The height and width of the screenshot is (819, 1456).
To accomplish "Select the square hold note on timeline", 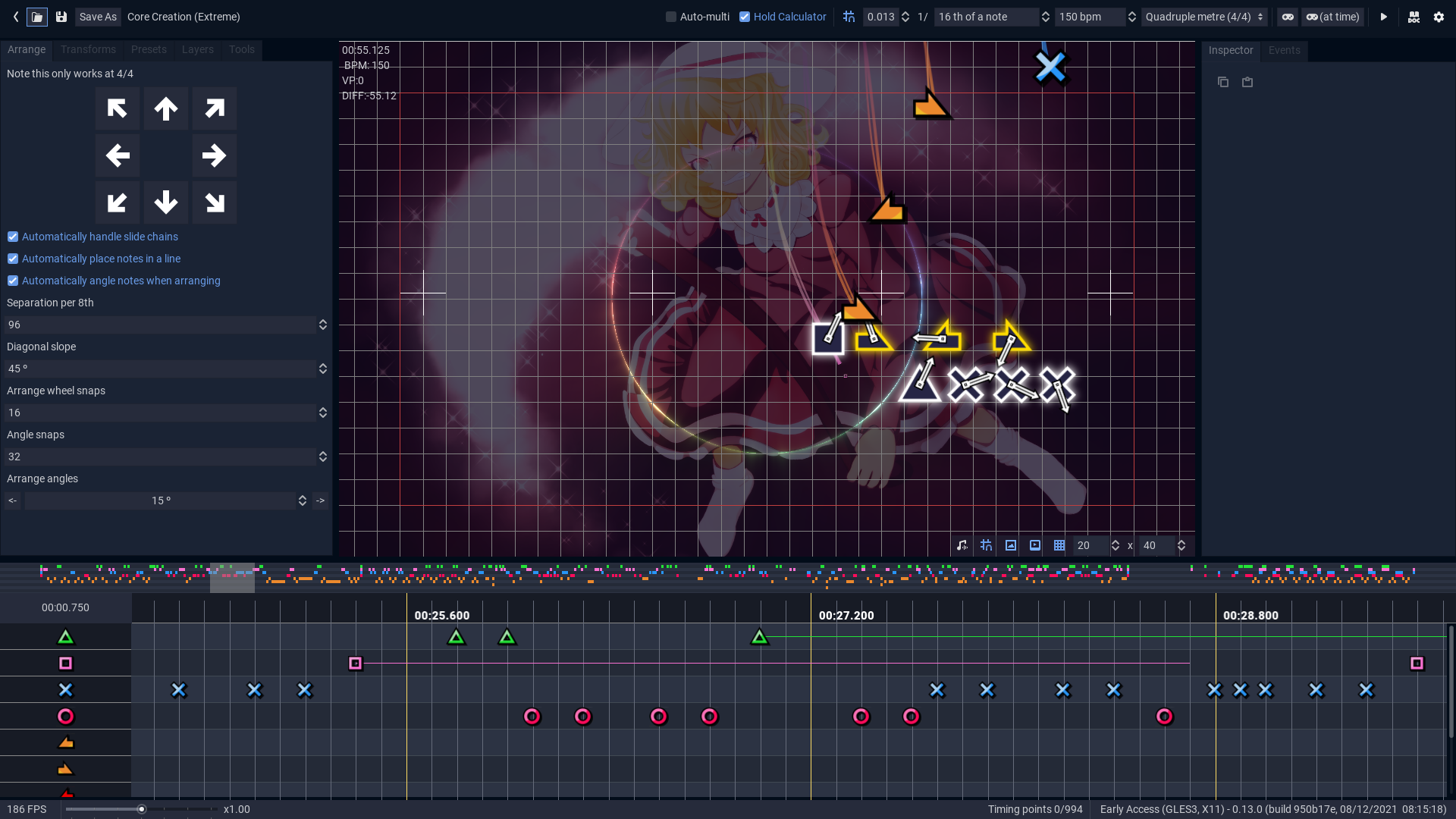I will [356, 664].
